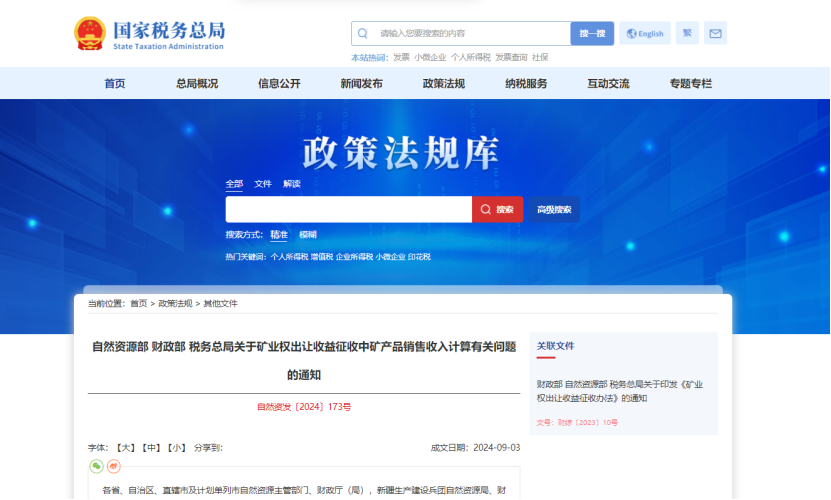Set font size to 小
The image size is (831, 500).
(176, 448)
